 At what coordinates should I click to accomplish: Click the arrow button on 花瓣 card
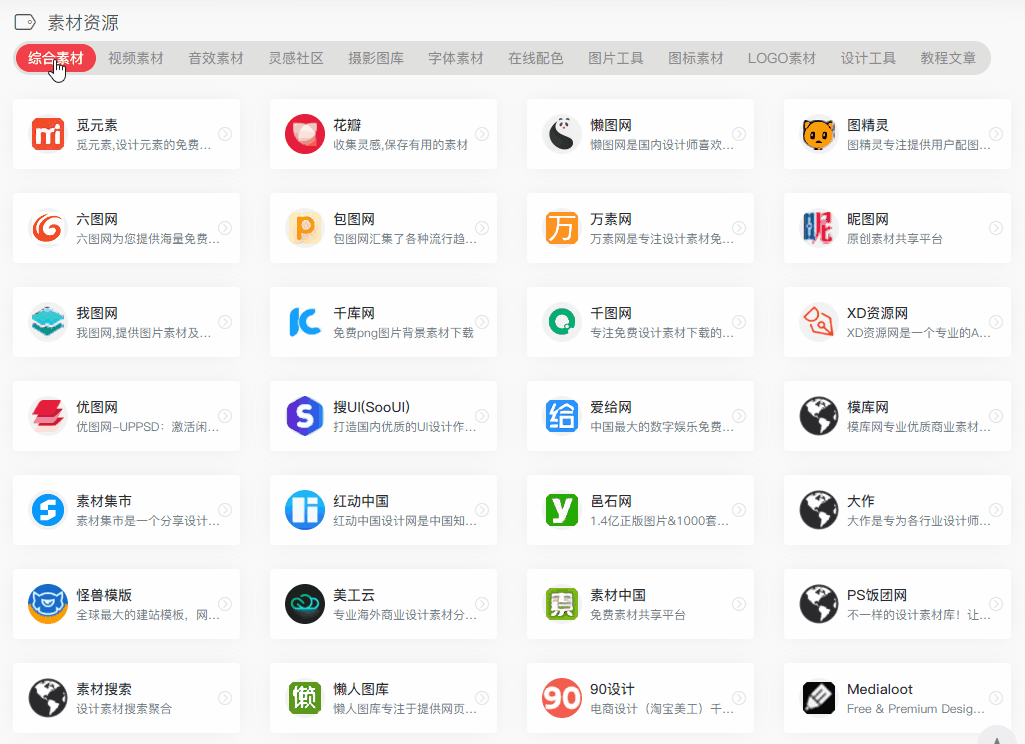tap(482, 134)
